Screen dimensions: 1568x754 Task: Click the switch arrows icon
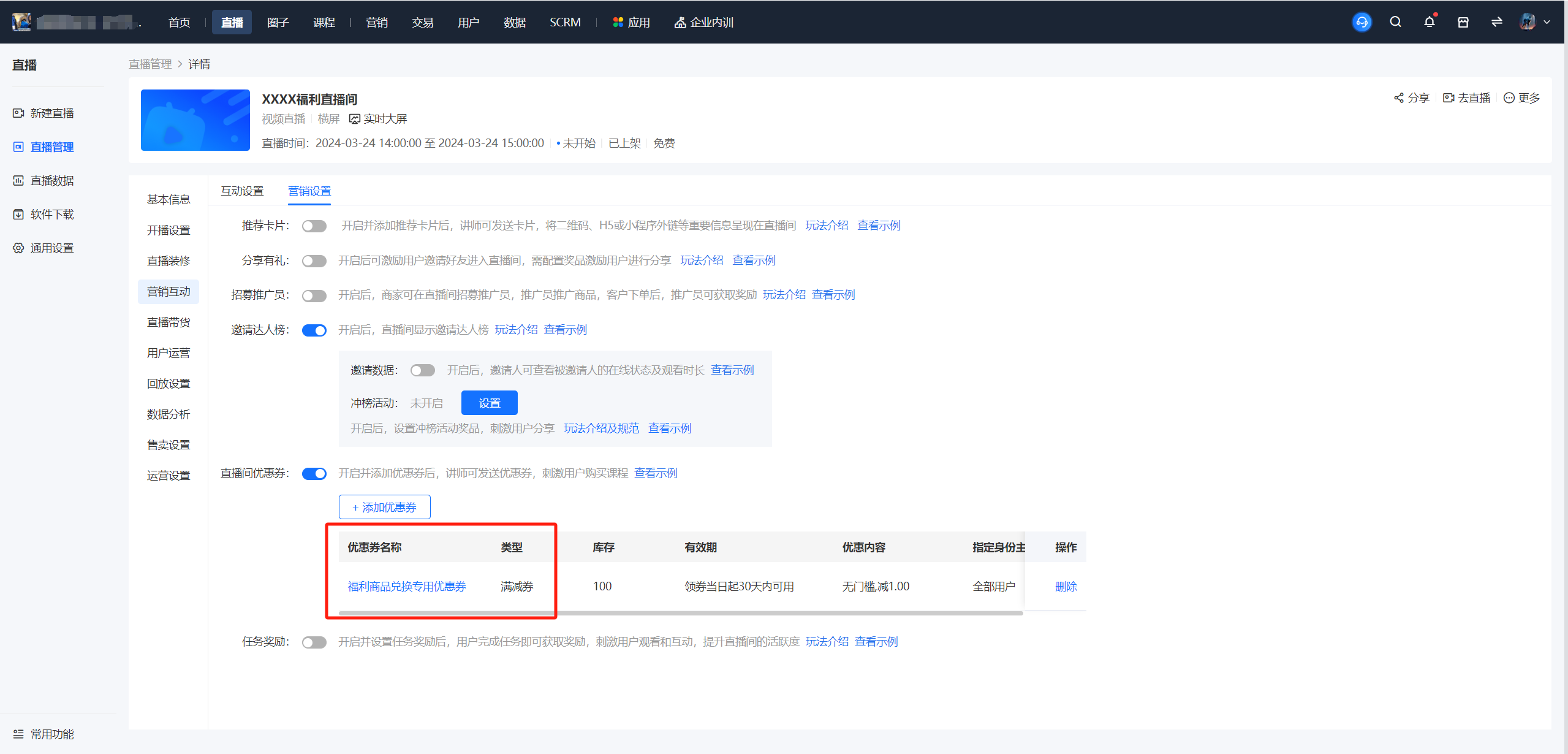tap(1496, 22)
